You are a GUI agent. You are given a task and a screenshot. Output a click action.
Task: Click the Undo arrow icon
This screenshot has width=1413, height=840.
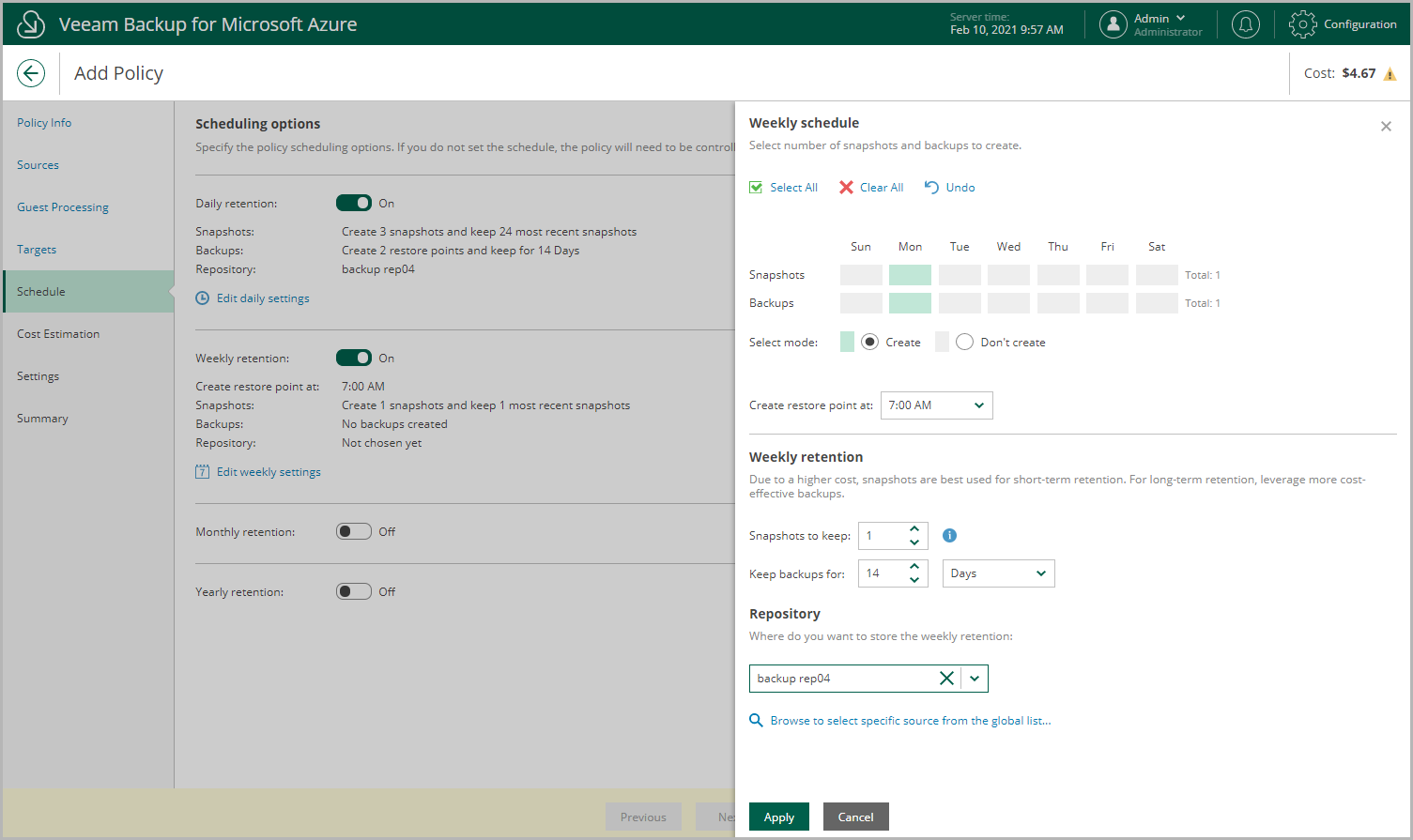931,188
